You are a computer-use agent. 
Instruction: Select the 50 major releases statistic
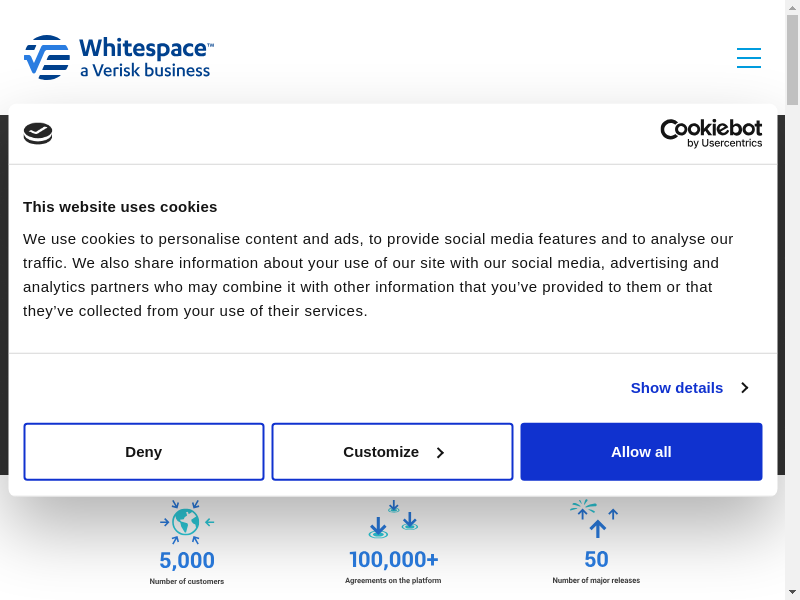point(596,560)
